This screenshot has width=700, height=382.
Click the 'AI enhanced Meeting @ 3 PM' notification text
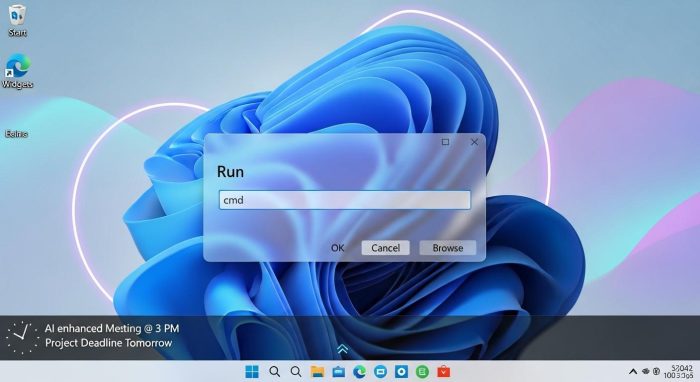click(112, 328)
